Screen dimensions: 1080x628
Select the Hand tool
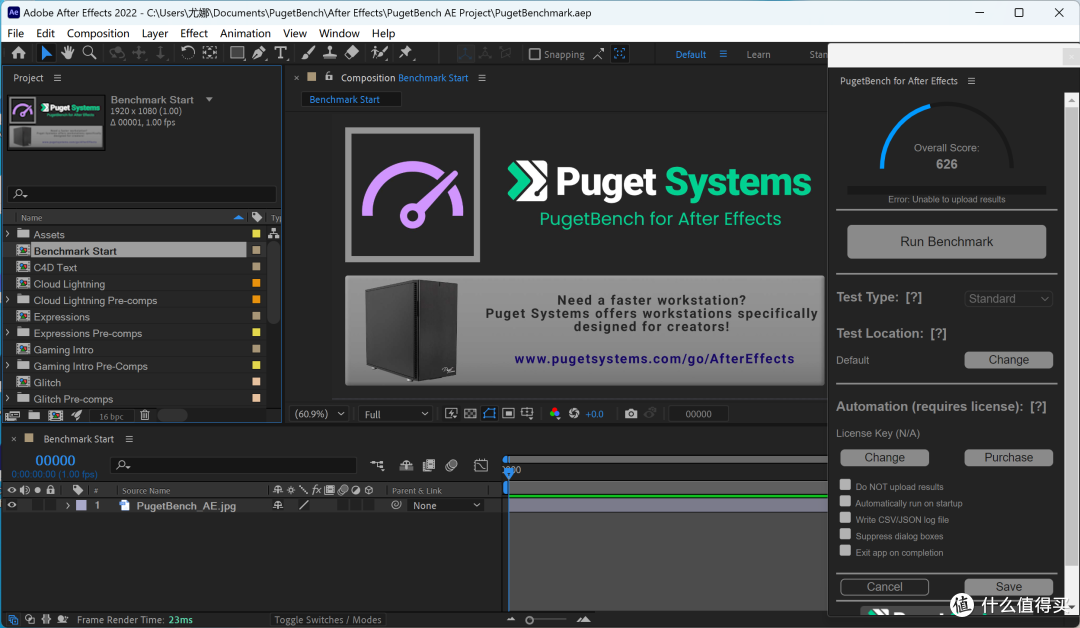click(68, 53)
